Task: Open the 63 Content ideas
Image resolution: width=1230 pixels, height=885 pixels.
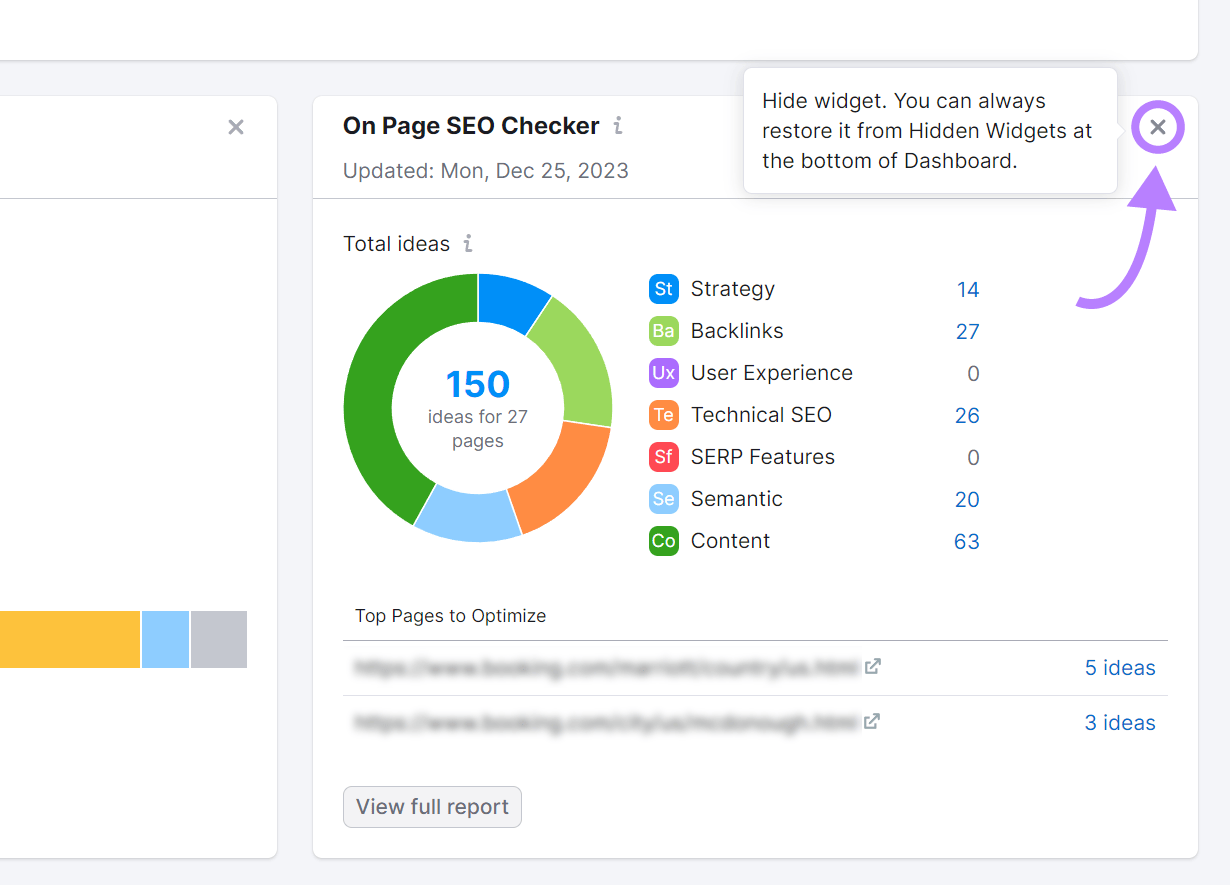Action: tap(967, 541)
